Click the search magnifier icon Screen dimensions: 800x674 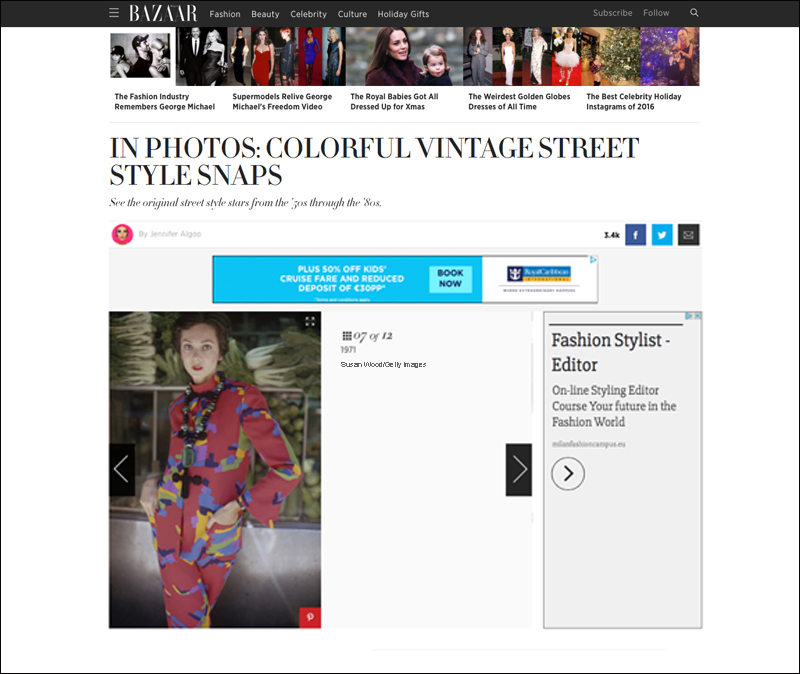(x=694, y=13)
